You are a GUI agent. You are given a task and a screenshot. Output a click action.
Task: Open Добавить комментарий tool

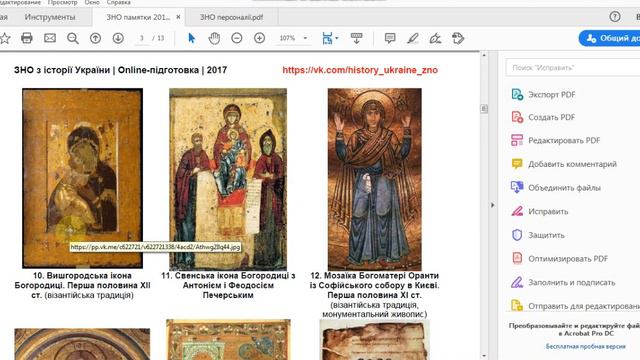click(x=564, y=164)
